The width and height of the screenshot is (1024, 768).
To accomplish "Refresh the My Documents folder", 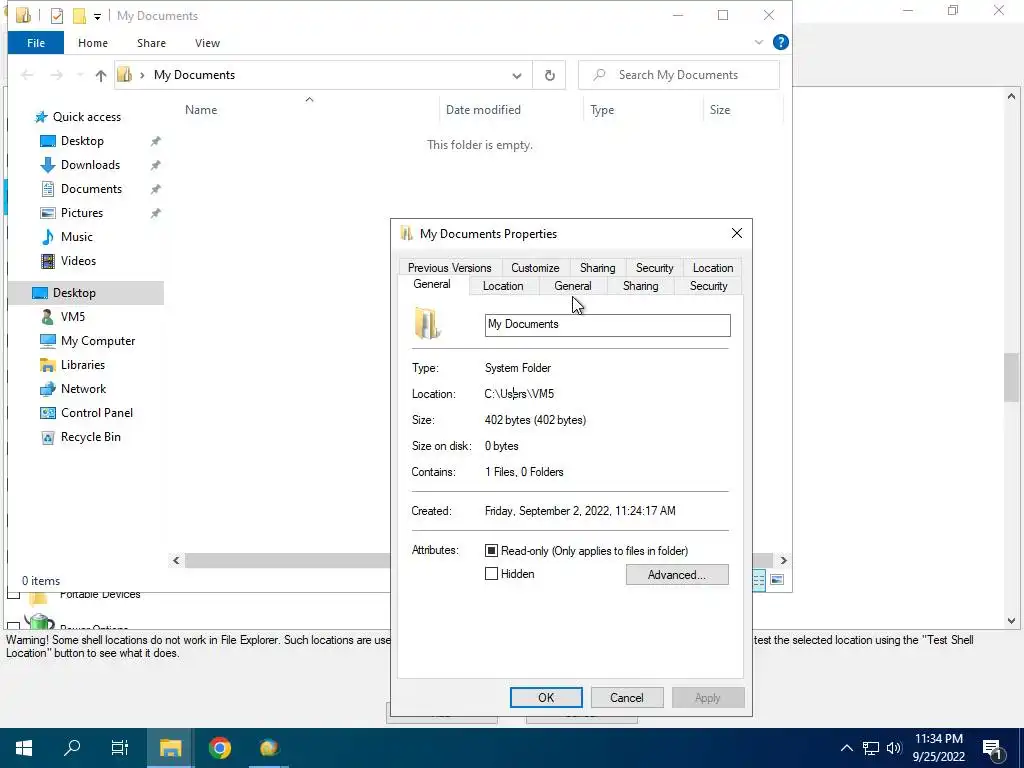I will [549, 76].
